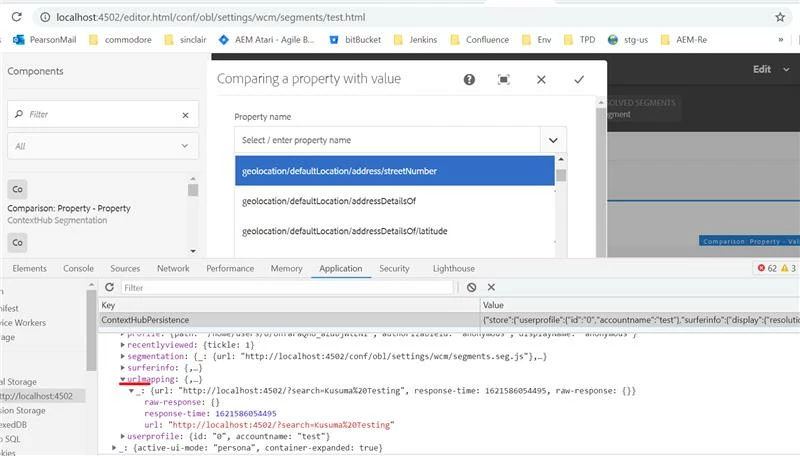Switch to Performance DevTools tab
The width and height of the screenshot is (800, 456).
pyautogui.click(x=230, y=268)
